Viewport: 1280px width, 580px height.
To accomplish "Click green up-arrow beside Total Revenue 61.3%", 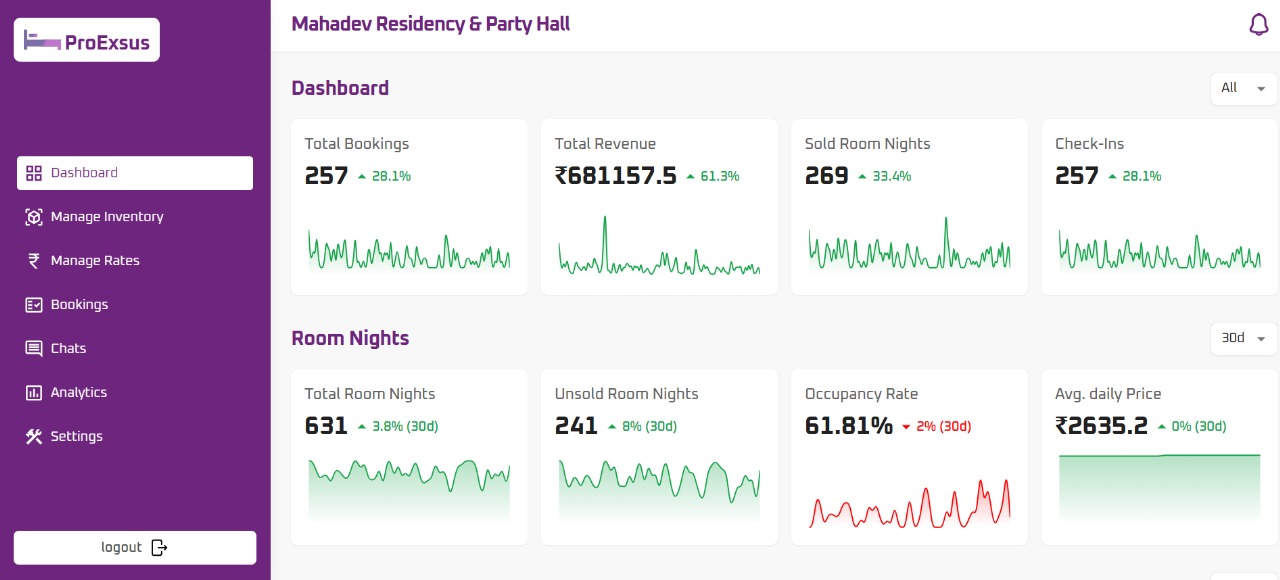I will click(x=689, y=176).
